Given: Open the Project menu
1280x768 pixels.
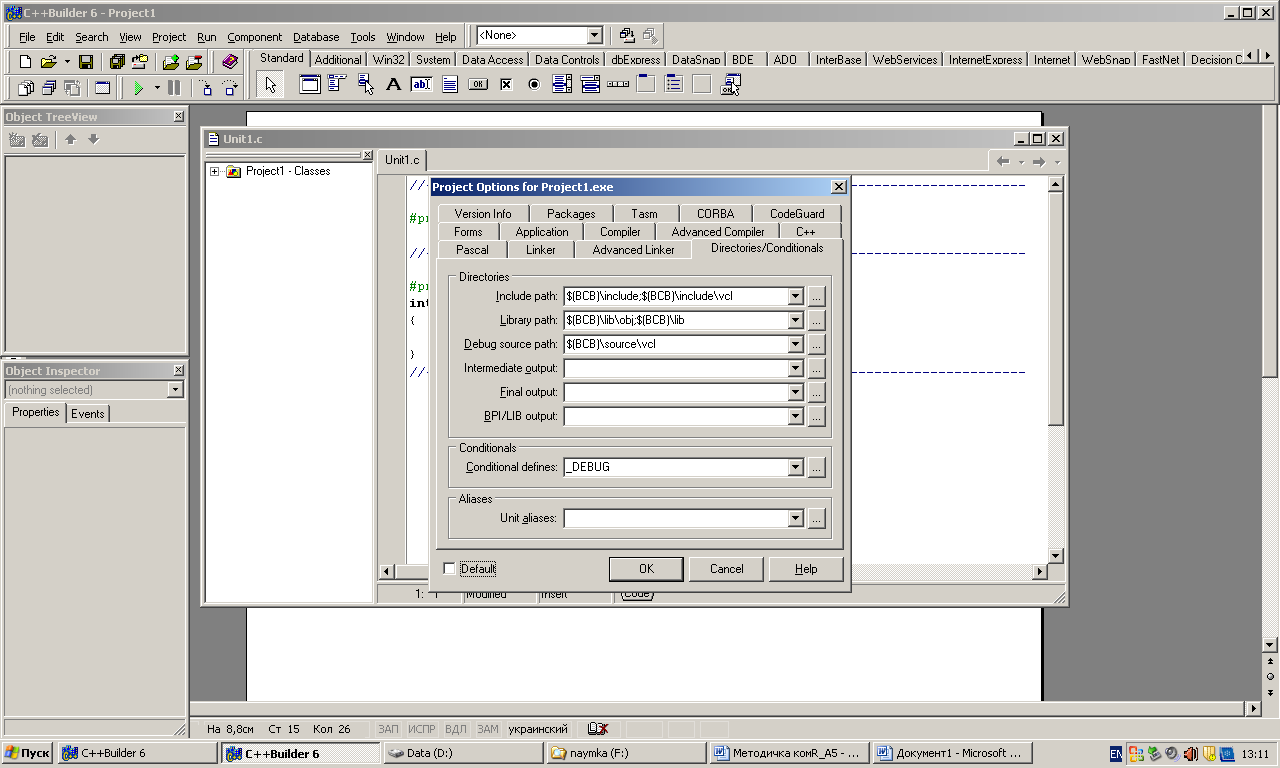Looking at the screenshot, I should [169, 37].
